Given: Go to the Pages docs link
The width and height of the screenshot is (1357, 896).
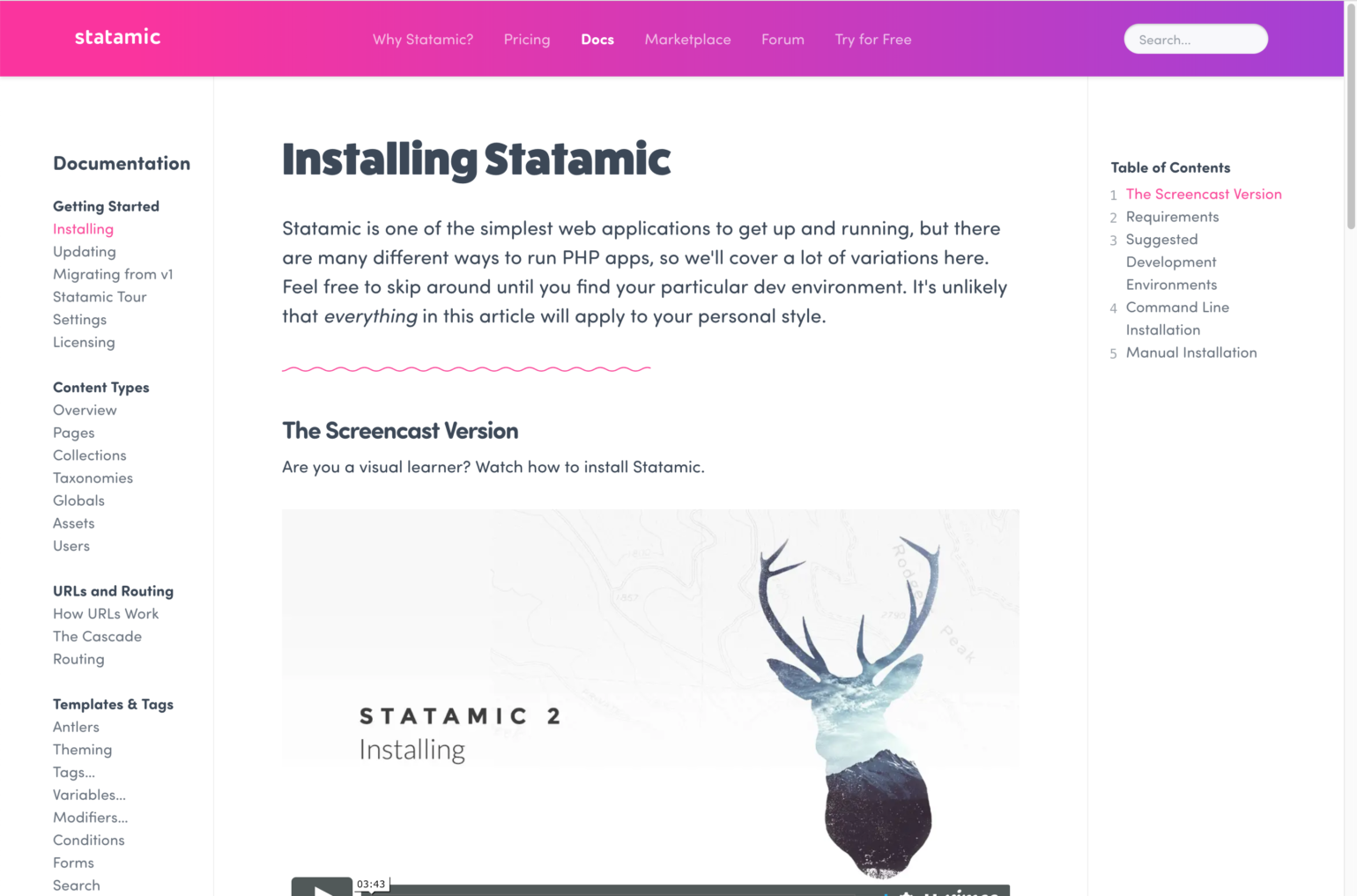Looking at the screenshot, I should (74, 433).
